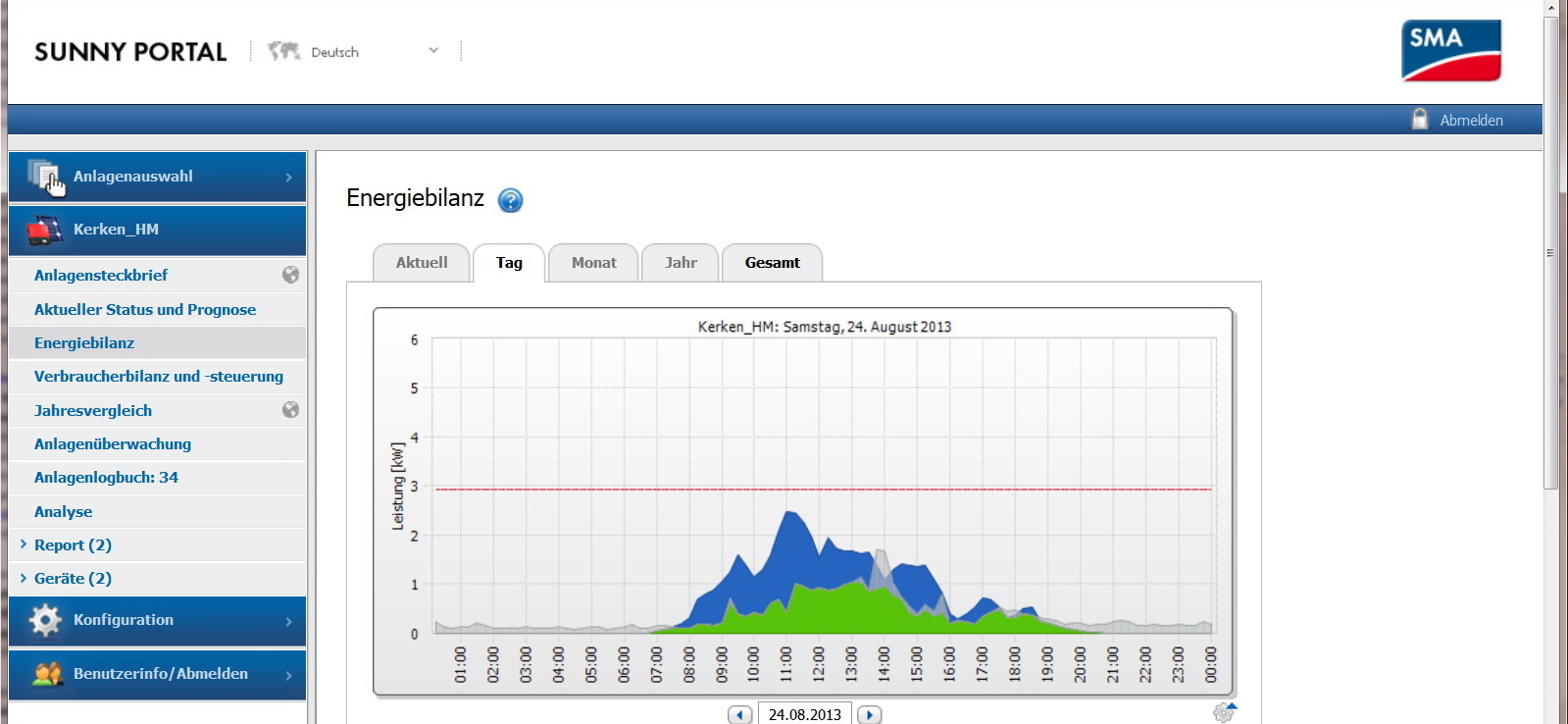The width and height of the screenshot is (1568, 724).
Task: Switch to the Aktuell tab
Action: [x=422, y=263]
